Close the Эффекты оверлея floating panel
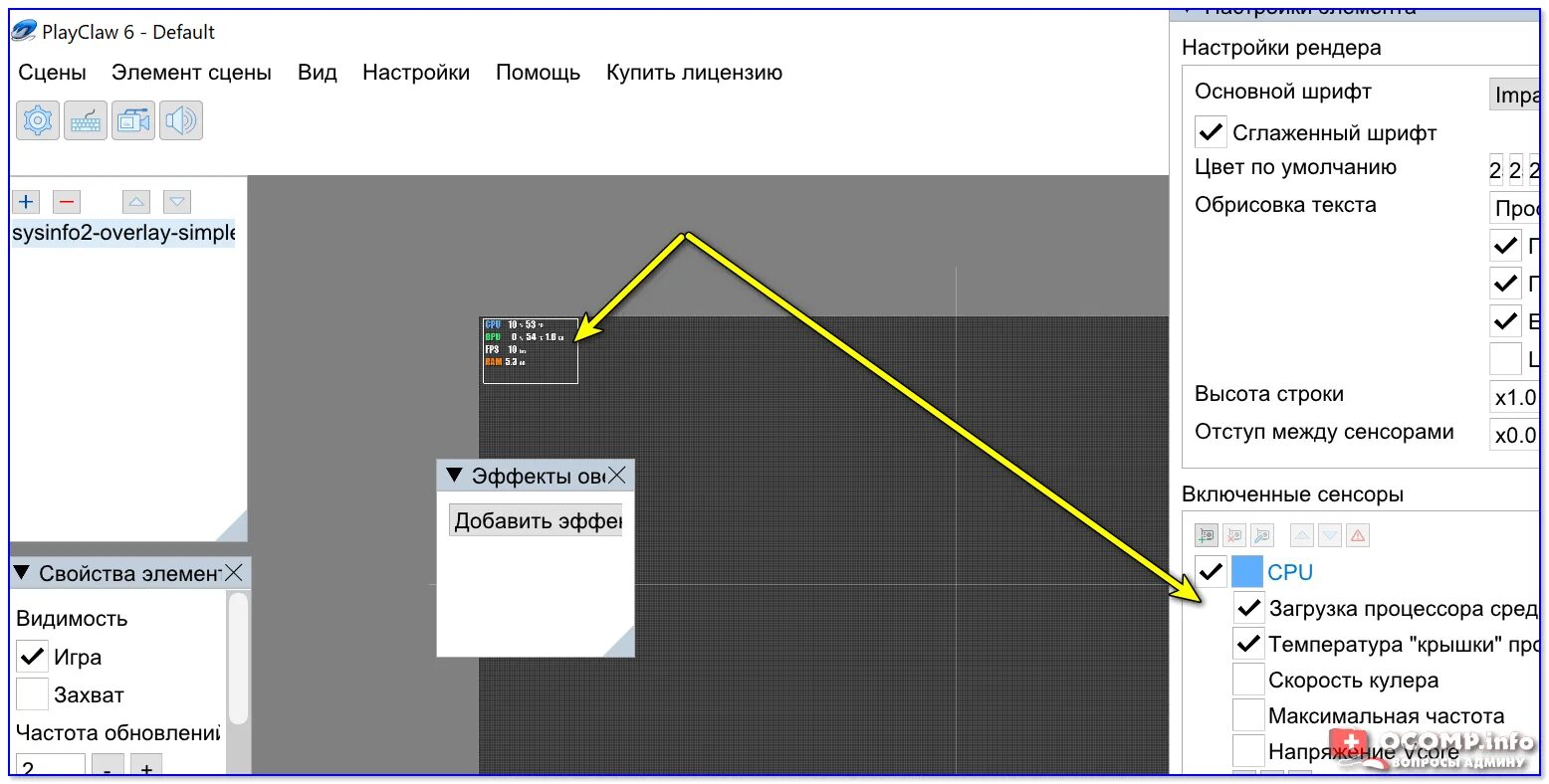 pyautogui.click(x=617, y=476)
